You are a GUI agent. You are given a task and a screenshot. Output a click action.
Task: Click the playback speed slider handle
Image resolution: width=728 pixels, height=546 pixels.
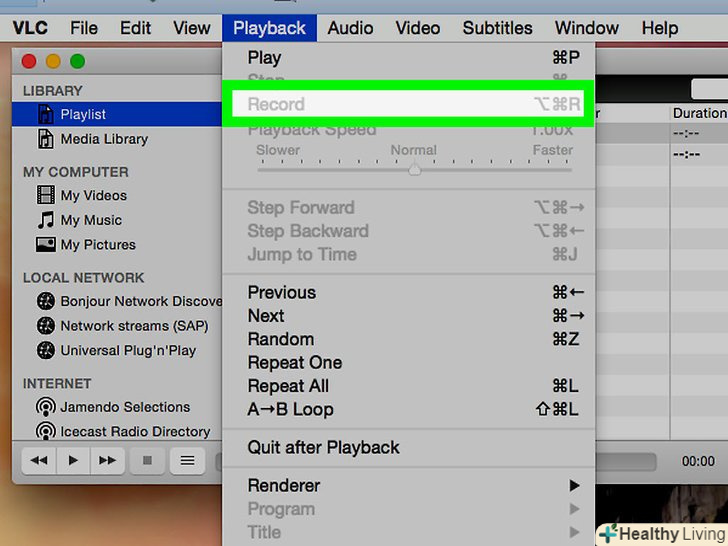point(415,169)
